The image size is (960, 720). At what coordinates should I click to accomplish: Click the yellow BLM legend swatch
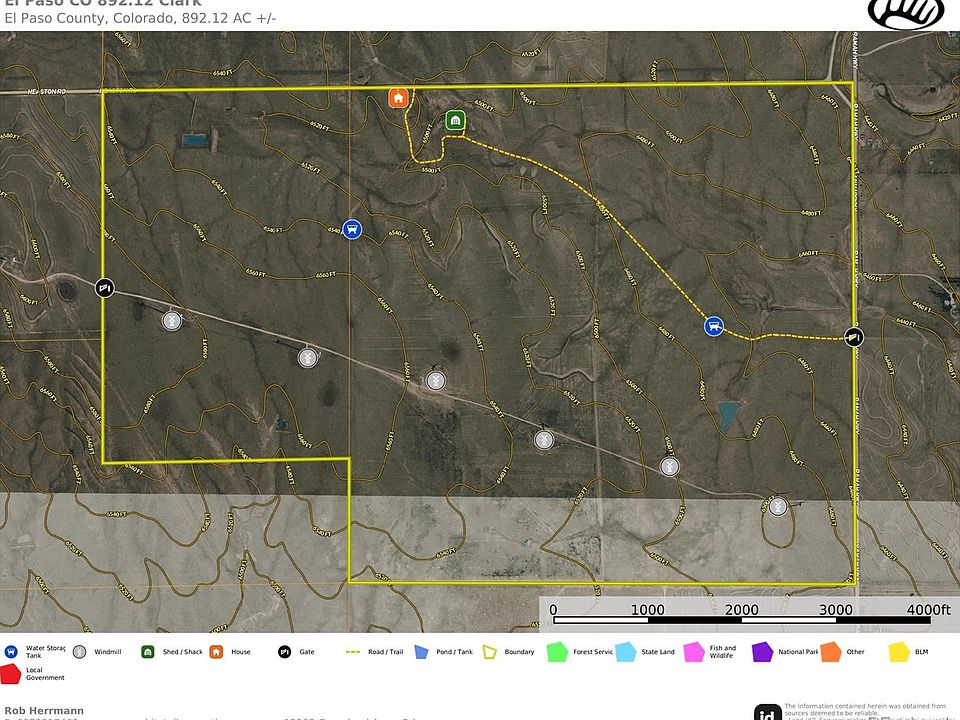tap(898, 652)
